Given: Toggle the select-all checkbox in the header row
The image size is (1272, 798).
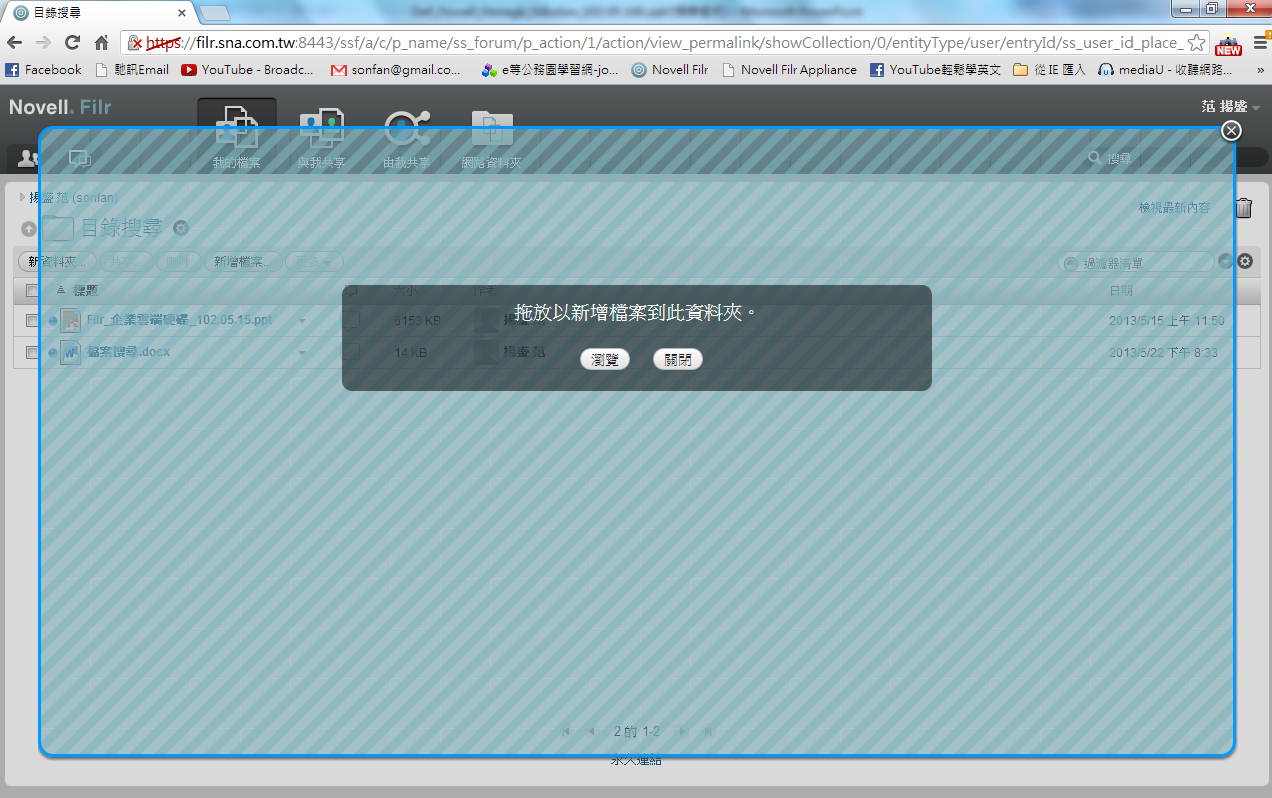Looking at the screenshot, I should click(x=32, y=290).
